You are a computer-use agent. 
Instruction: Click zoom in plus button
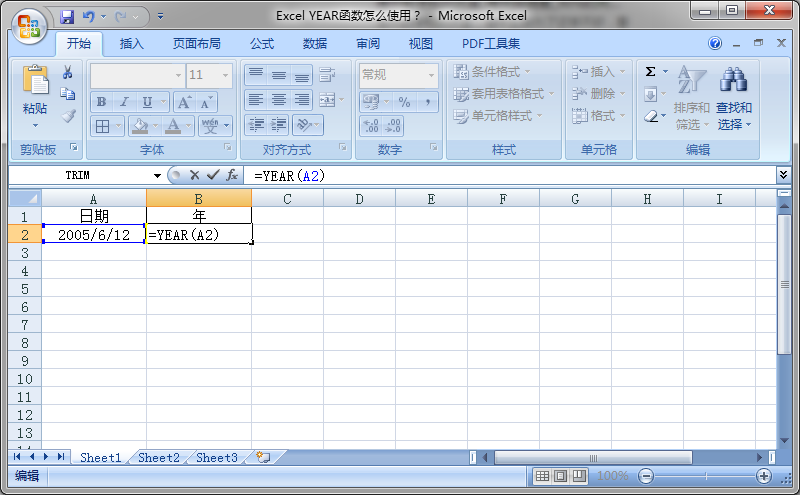tap(763, 476)
